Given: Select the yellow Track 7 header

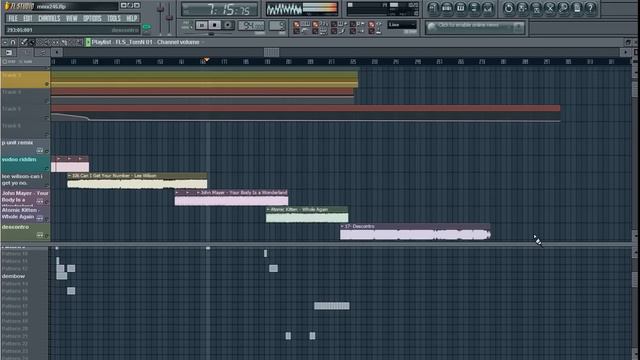Looking at the screenshot, I should 25,79.
